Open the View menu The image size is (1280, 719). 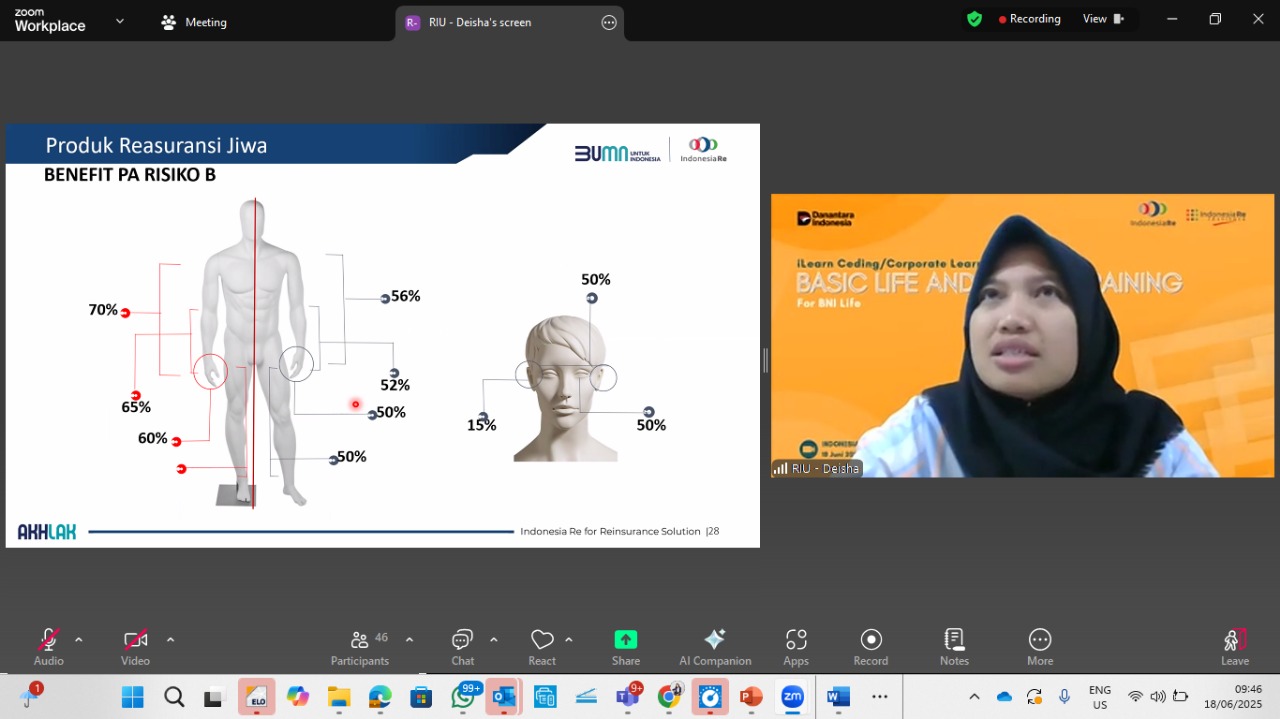pos(1104,19)
